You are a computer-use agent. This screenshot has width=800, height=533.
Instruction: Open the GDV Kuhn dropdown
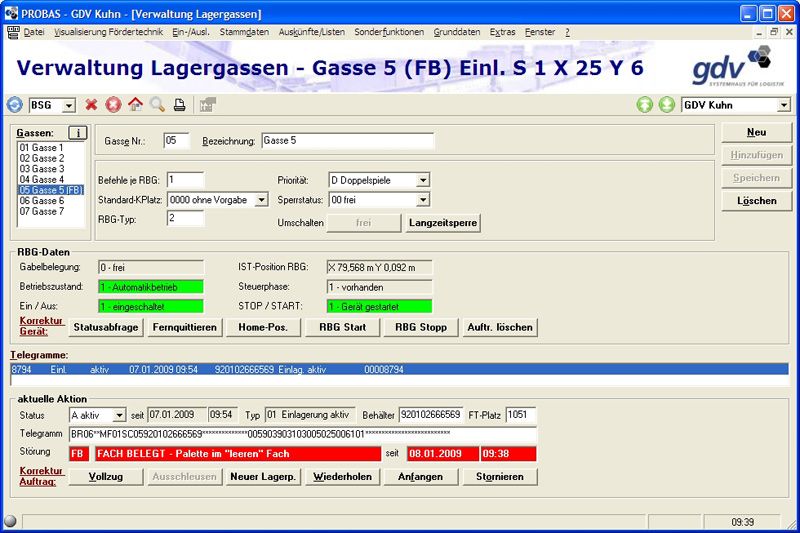[784, 106]
